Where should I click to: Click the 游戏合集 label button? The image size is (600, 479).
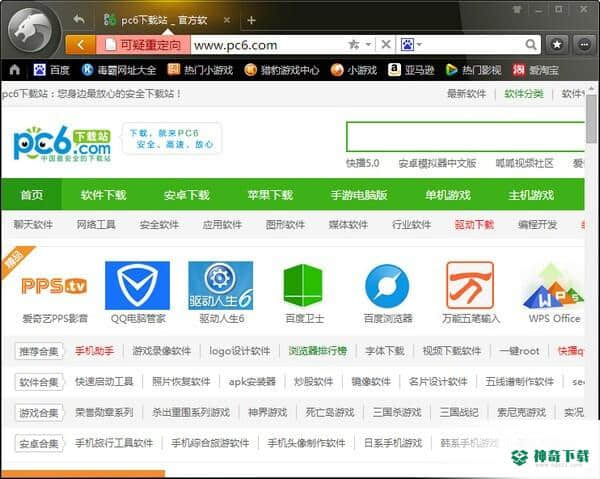[x=39, y=413]
